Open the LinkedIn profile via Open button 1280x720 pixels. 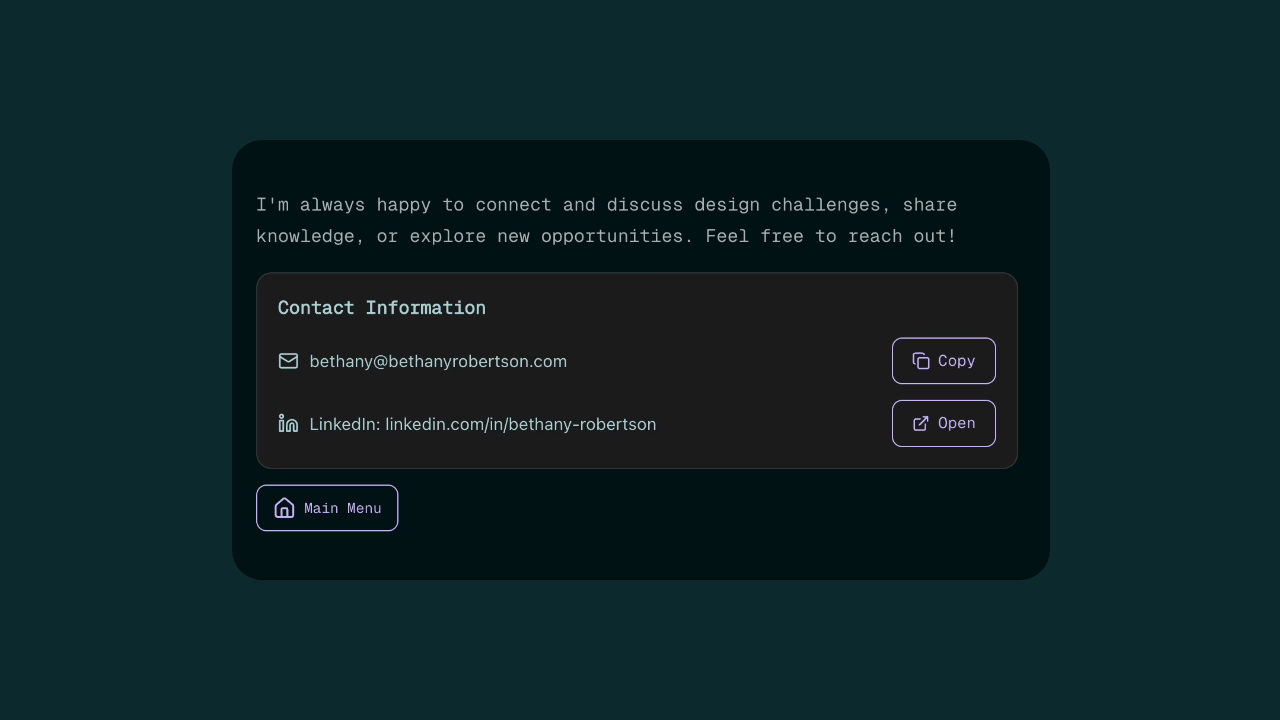(x=944, y=424)
